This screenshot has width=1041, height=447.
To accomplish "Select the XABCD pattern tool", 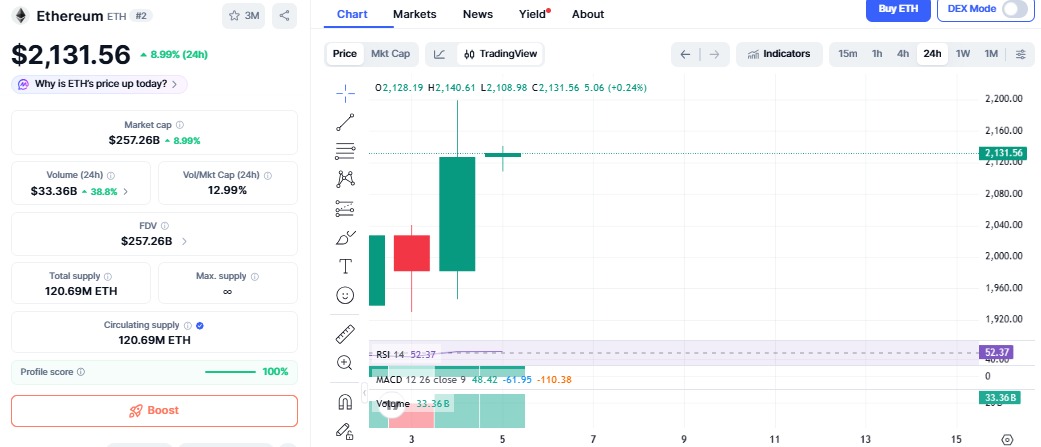I will (345, 179).
